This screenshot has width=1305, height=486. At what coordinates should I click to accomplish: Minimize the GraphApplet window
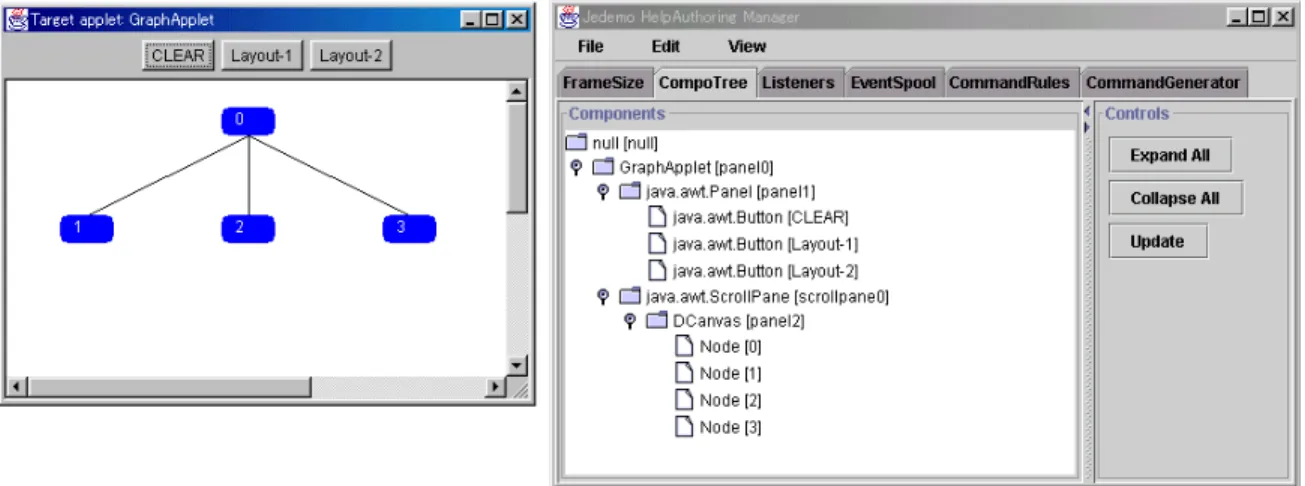point(471,20)
